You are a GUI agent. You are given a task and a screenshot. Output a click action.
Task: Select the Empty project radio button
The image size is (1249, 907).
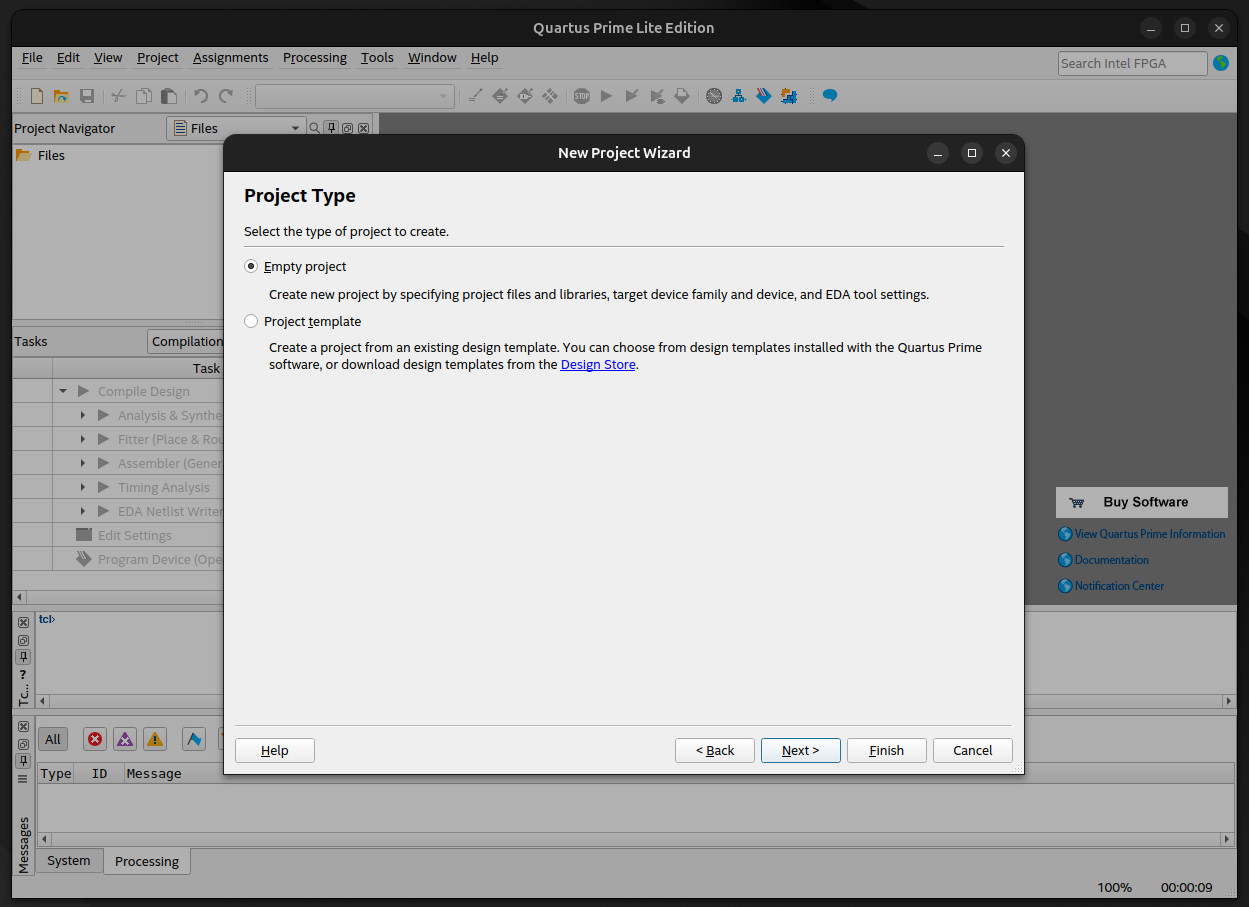(x=251, y=267)
